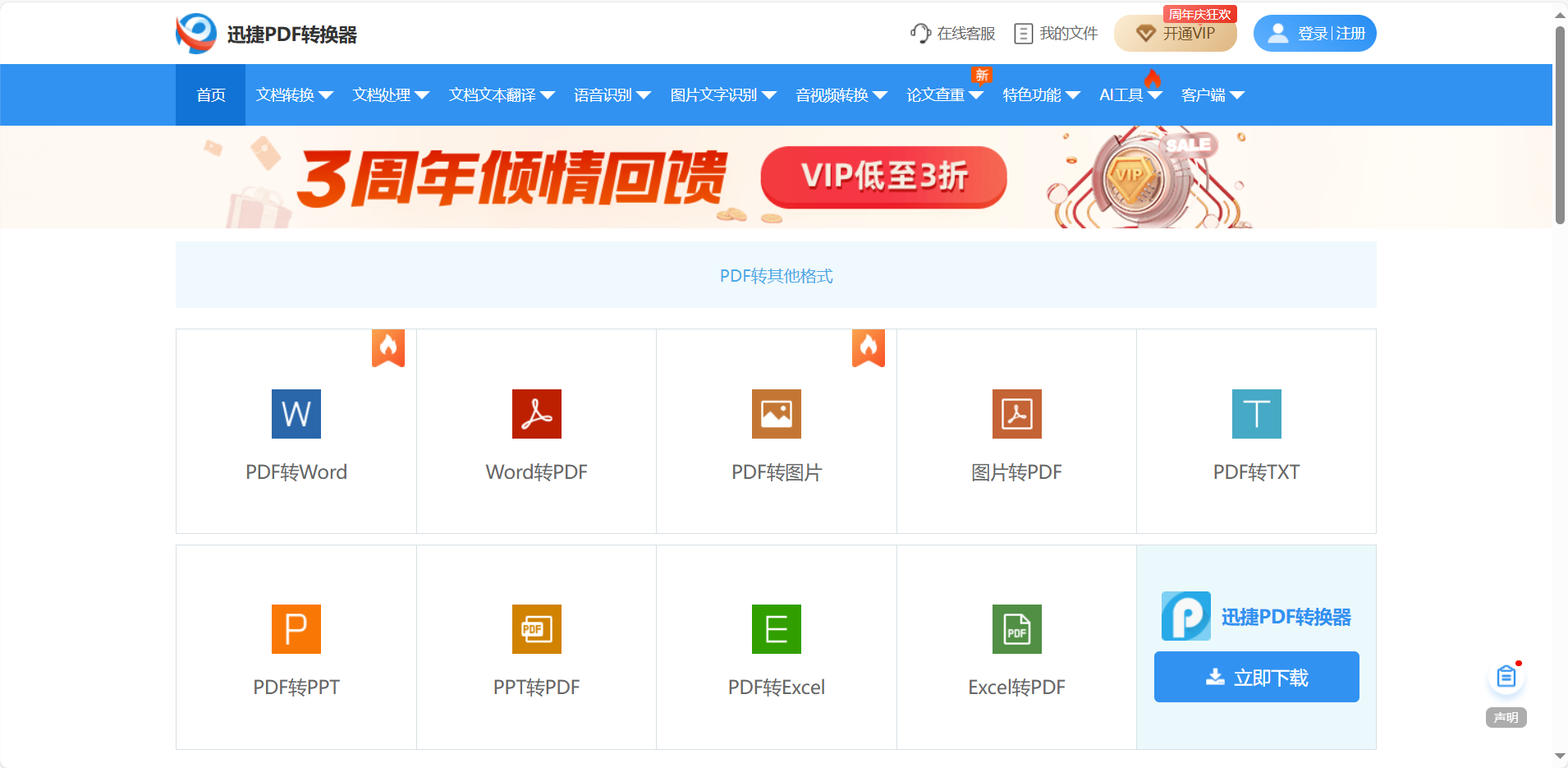Screen dimensions: 1568x768
Task: Open the 声明 clipboard icon
Action: 1506,677
